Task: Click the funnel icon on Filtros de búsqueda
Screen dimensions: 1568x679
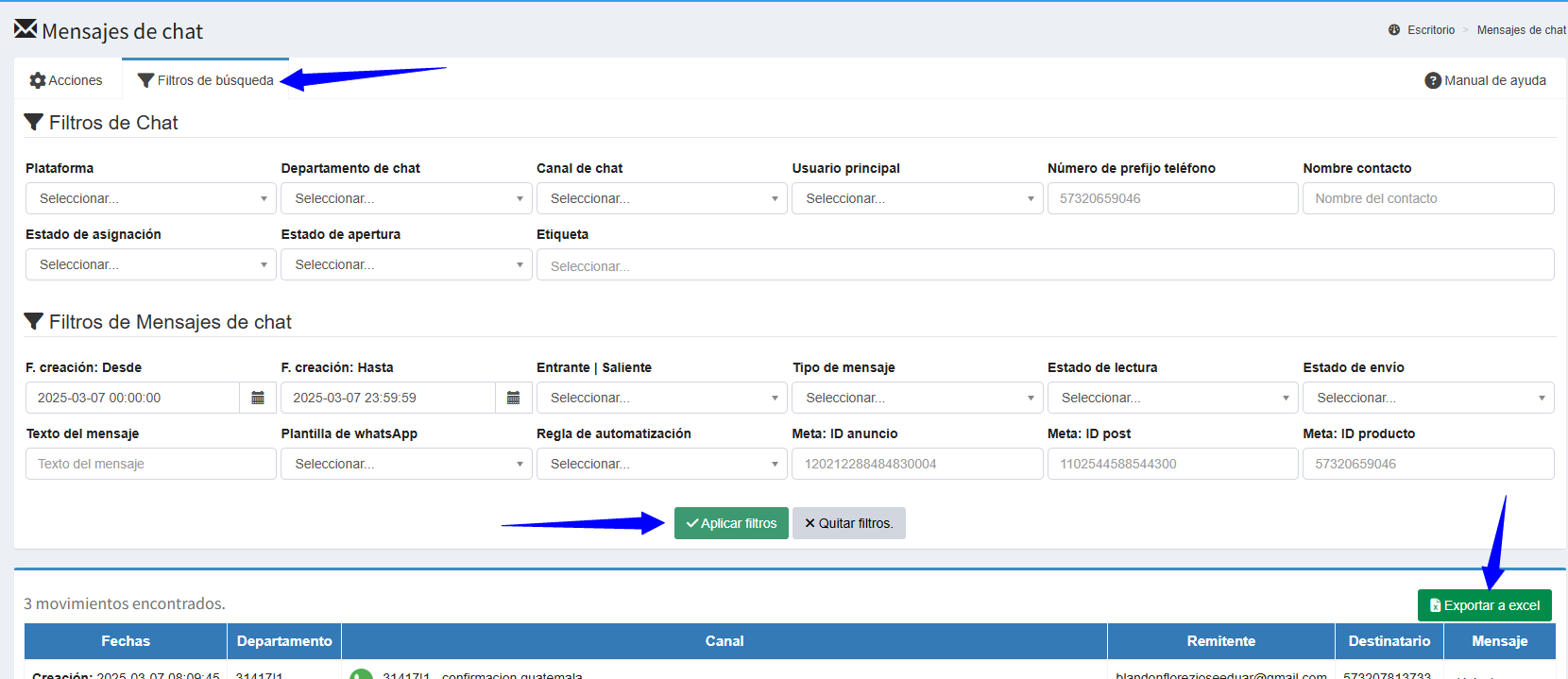Action: pos(145,80)
